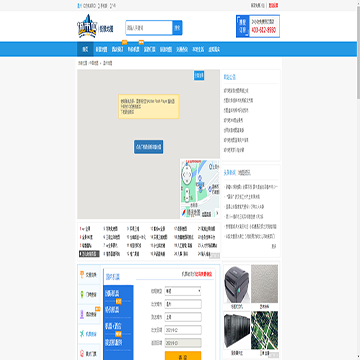
Task: Select the highlighted home tab in navigation bar
Action: tap(85, 50)
